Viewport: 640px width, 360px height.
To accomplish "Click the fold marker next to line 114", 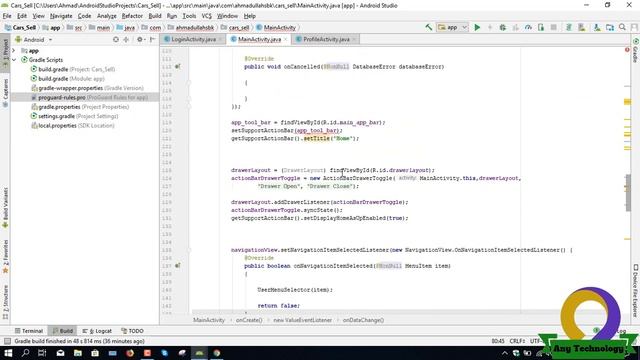I will point(189,82).
